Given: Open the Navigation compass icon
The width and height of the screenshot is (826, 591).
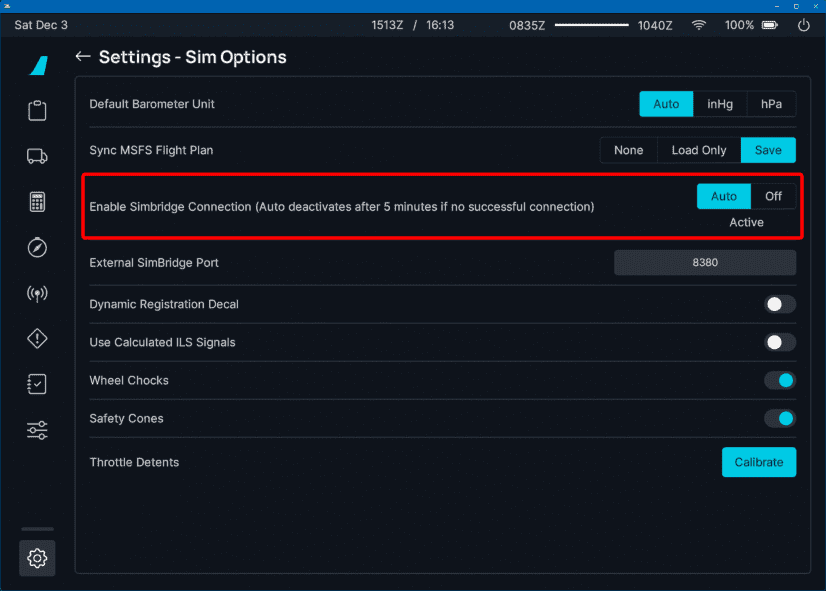Looking at the screenshot, I should pyautogui.click(x=37, y=247).
